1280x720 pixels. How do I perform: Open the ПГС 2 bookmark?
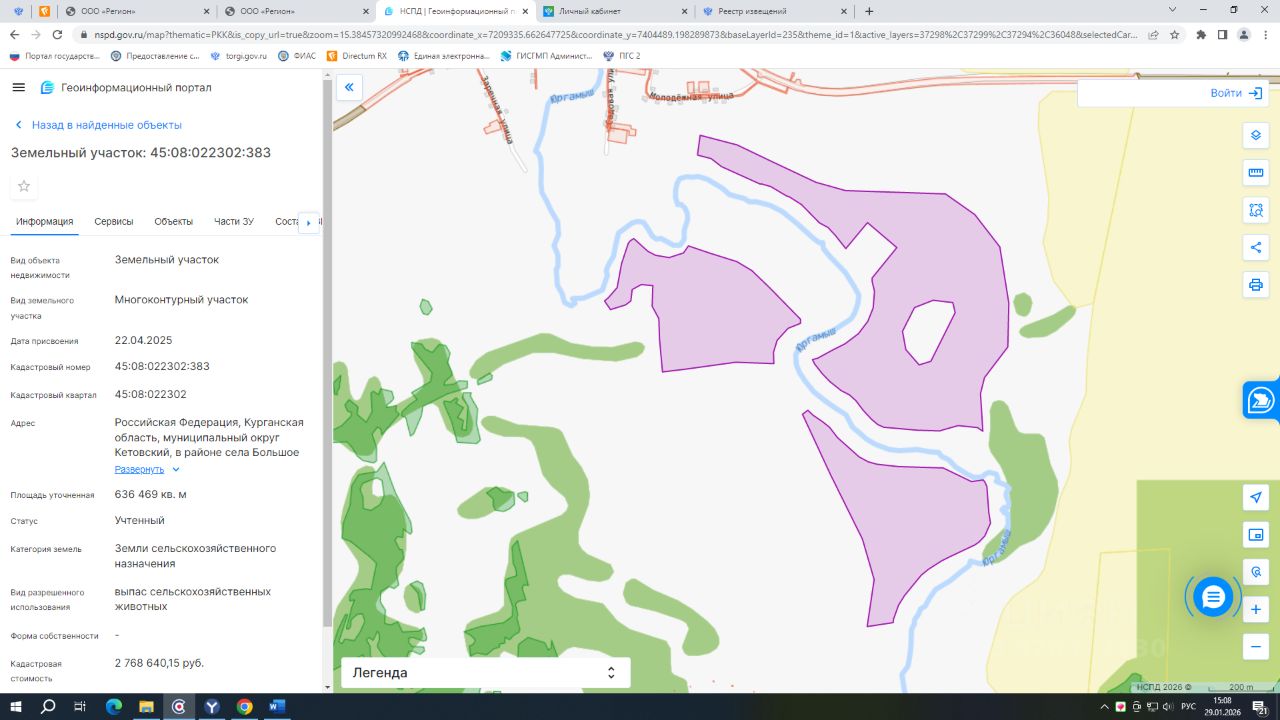(x=621, y=56)
